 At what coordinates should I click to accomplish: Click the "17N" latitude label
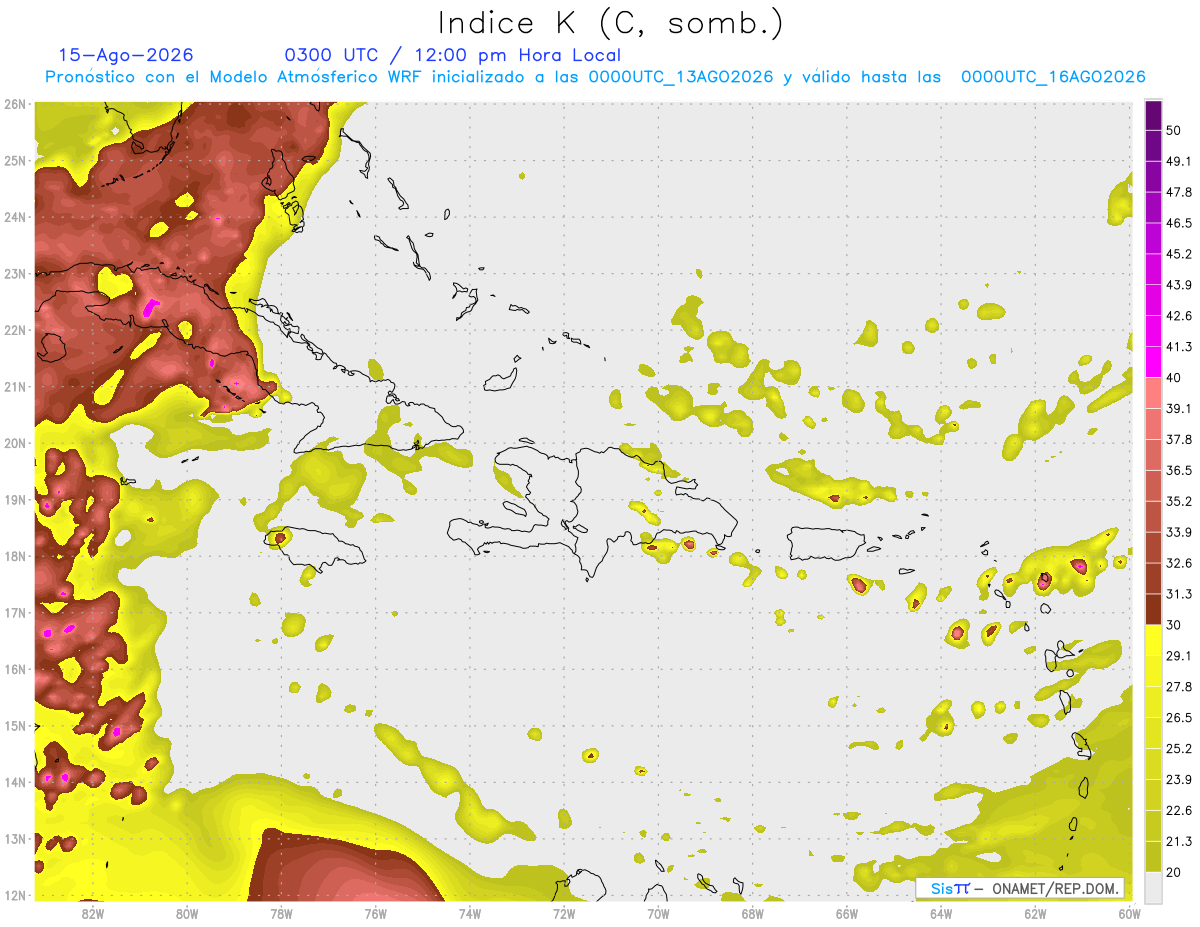click(x=15, y=612)
